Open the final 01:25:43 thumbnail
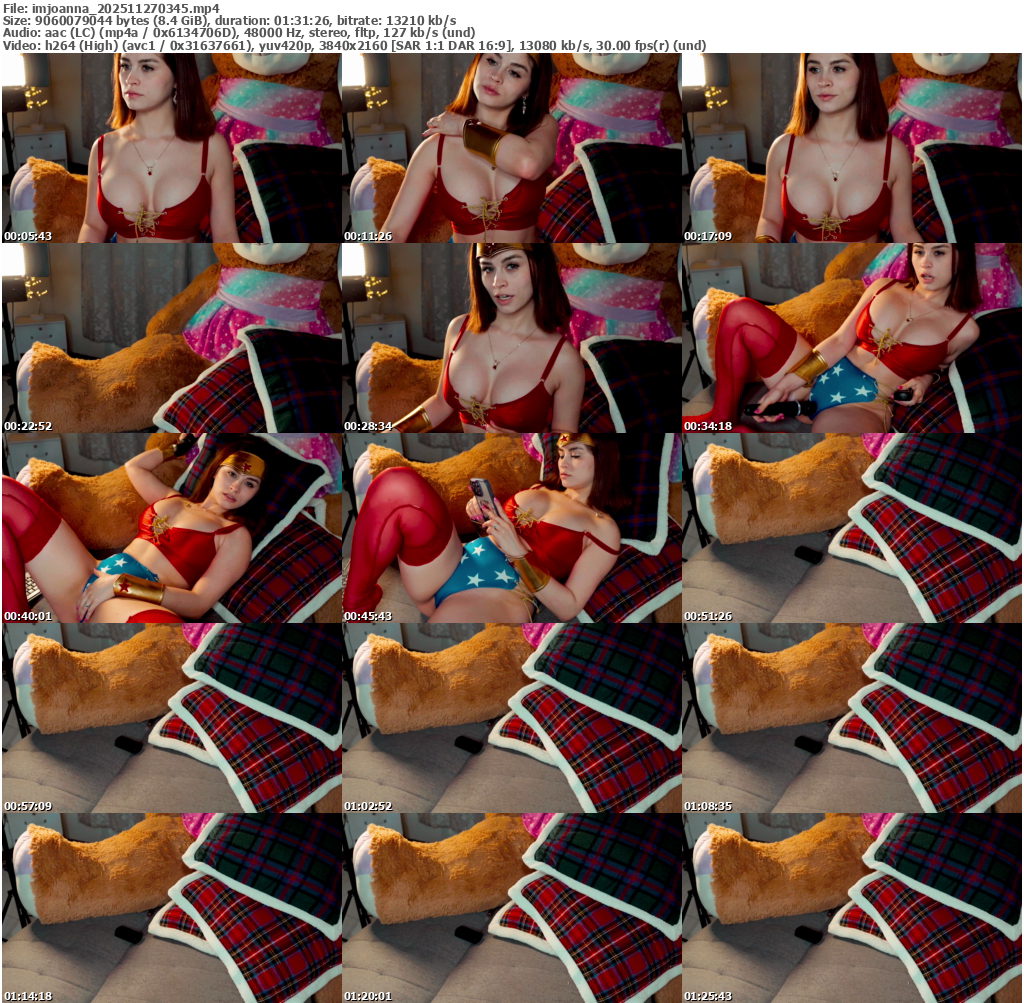1024x1003 pixels. pos(852,908)
